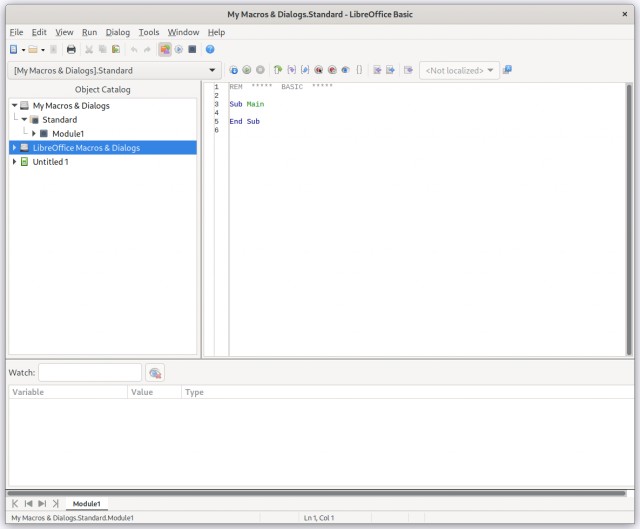Click the Manage Language icon
This screenshot has width=640, height=529.
click(507, 70)
